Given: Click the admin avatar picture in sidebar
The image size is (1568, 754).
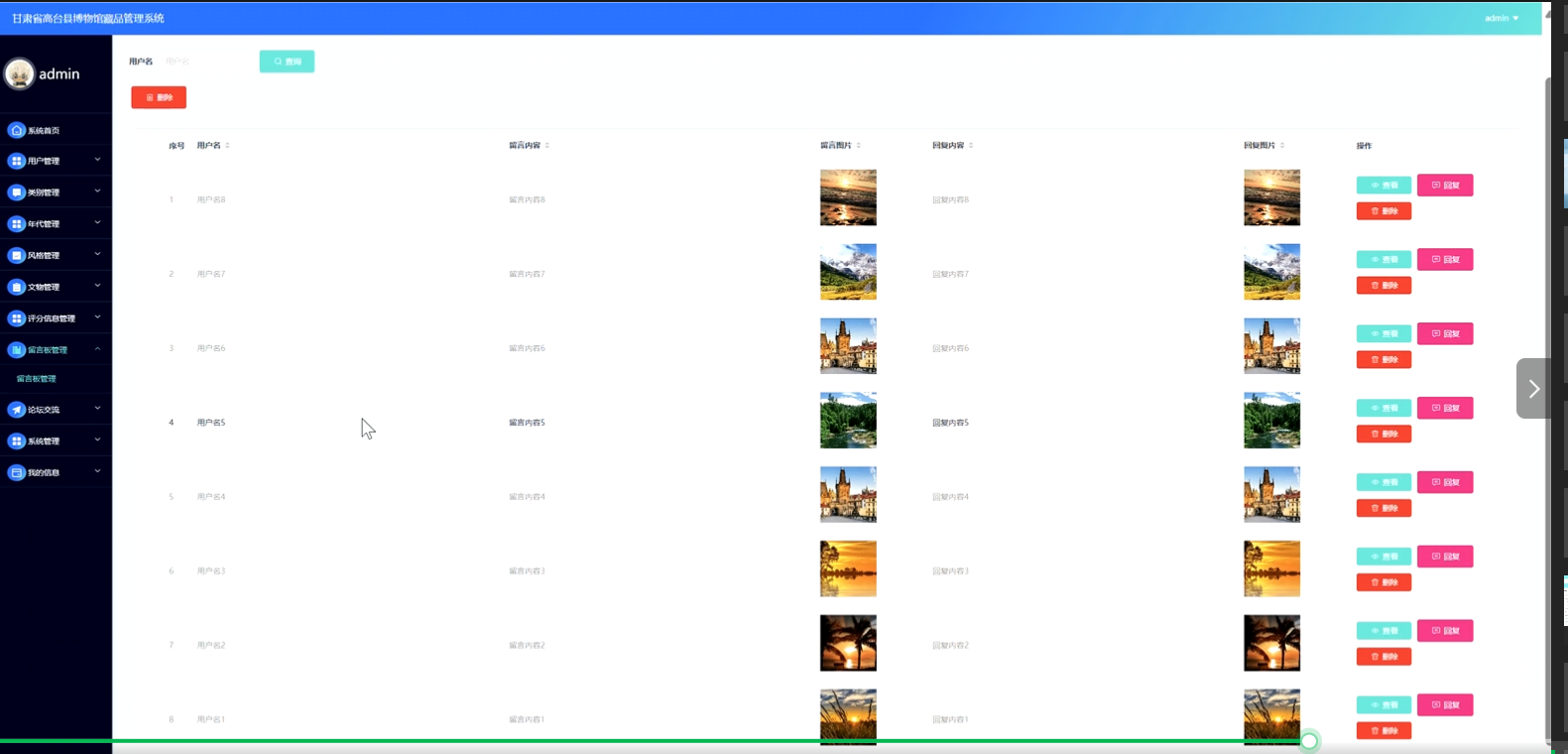Looking at the screenshot, I should click(19, 73).
